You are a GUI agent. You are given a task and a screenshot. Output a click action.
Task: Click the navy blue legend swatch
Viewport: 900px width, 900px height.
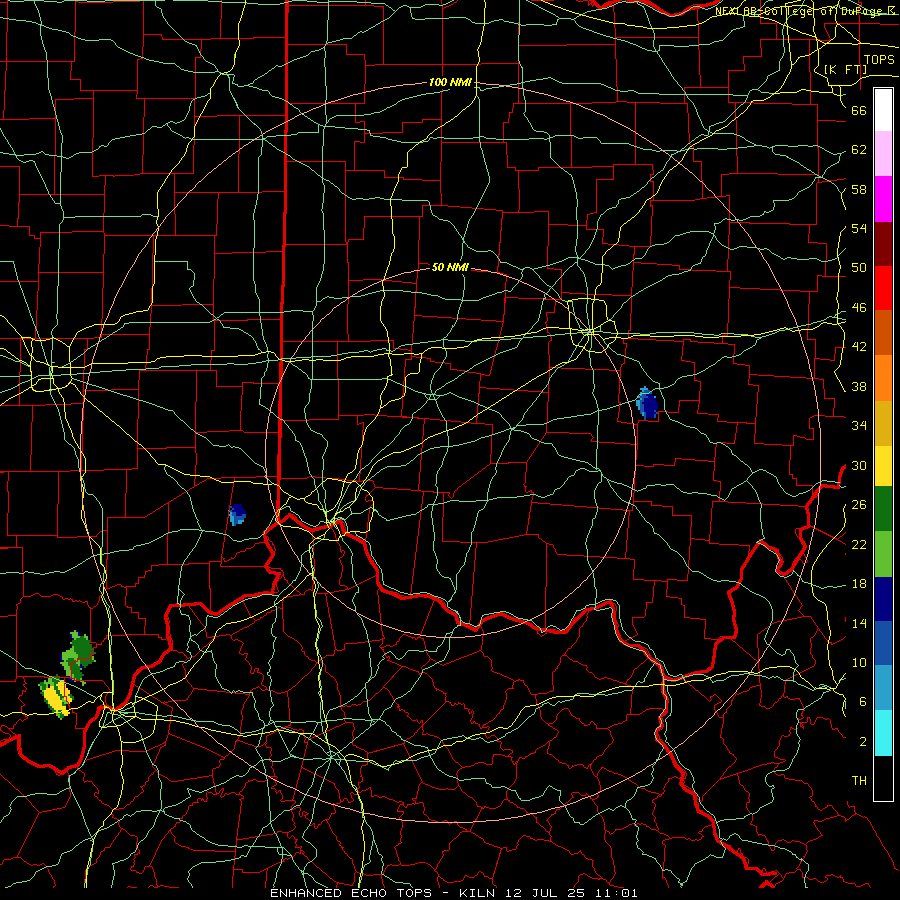883,599
